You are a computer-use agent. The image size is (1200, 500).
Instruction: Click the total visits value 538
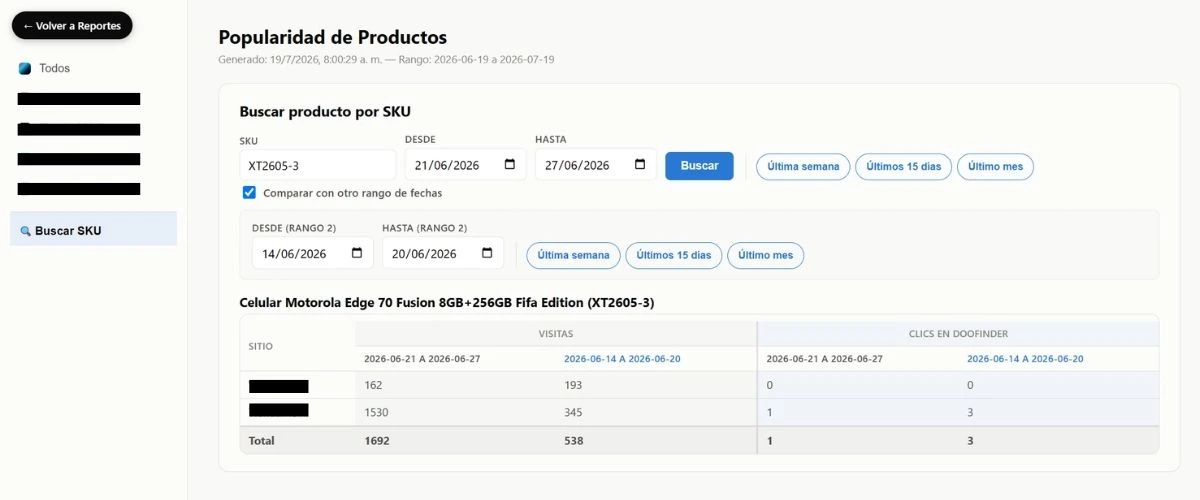(573, 441)
